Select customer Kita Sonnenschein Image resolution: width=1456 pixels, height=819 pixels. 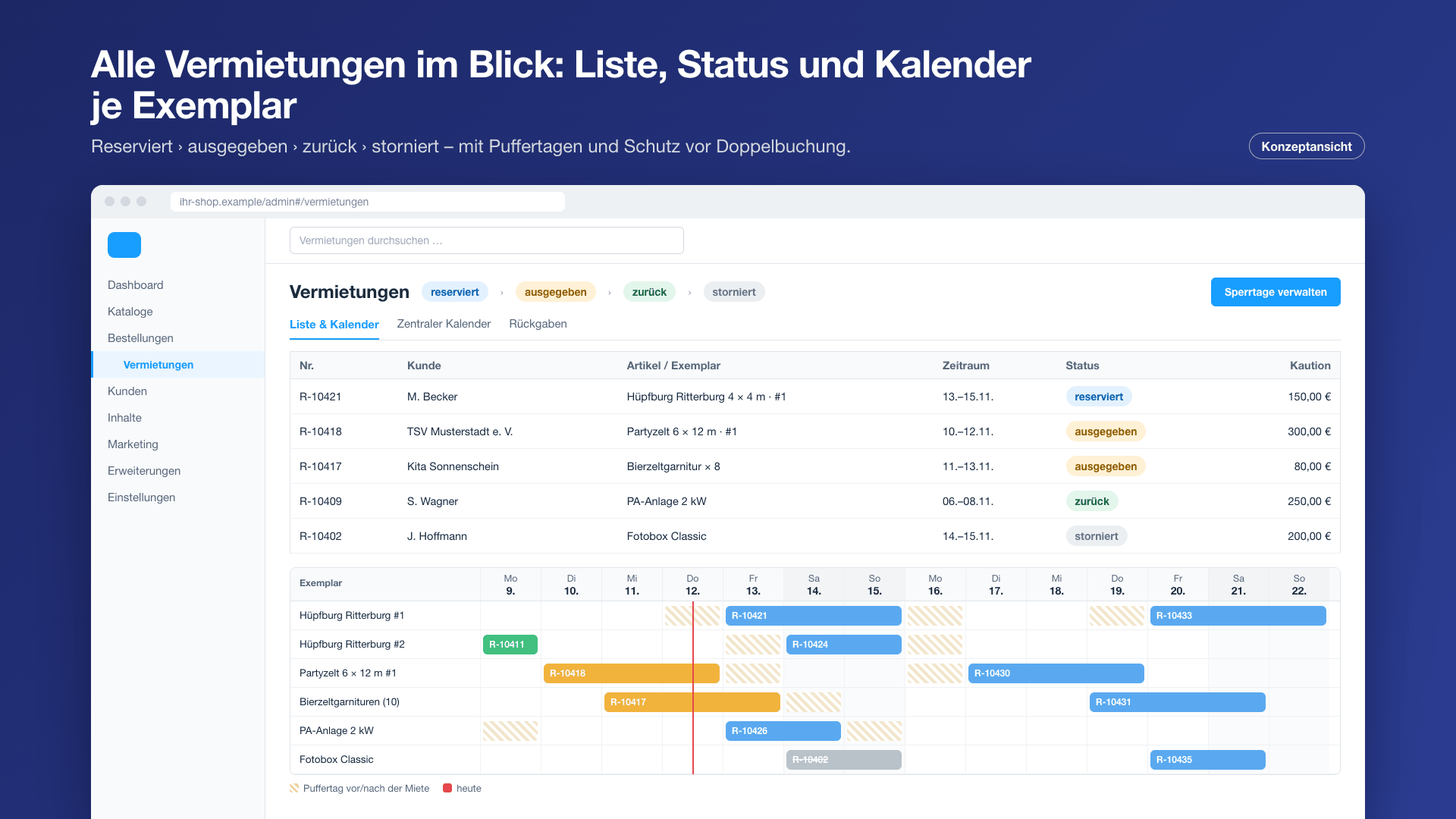coord(453,466)
